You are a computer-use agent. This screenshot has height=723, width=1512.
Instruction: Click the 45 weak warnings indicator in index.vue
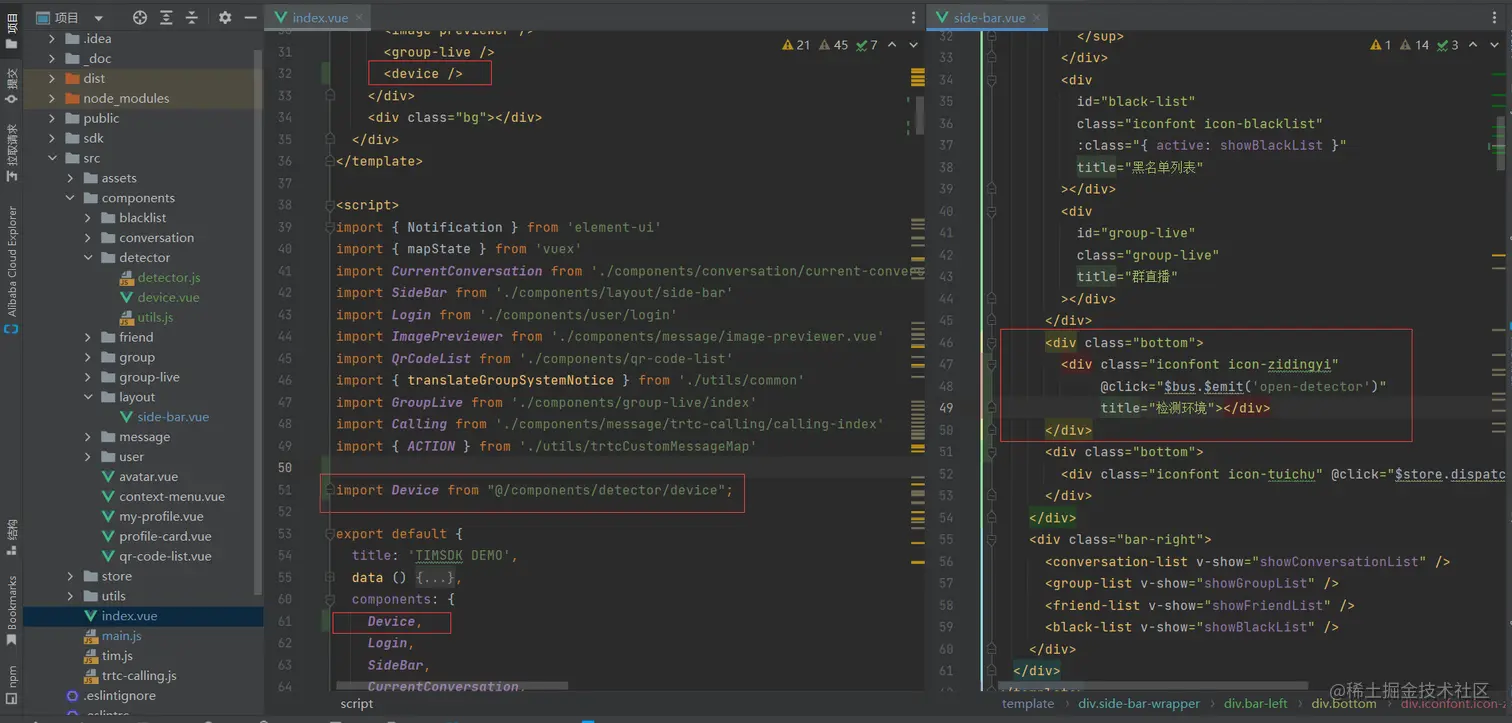tap(833, 45)
